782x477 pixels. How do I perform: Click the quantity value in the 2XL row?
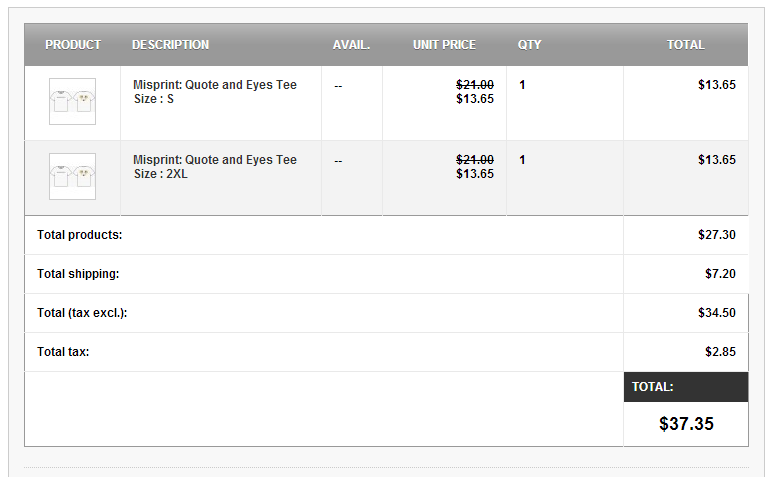pos(522,160)
